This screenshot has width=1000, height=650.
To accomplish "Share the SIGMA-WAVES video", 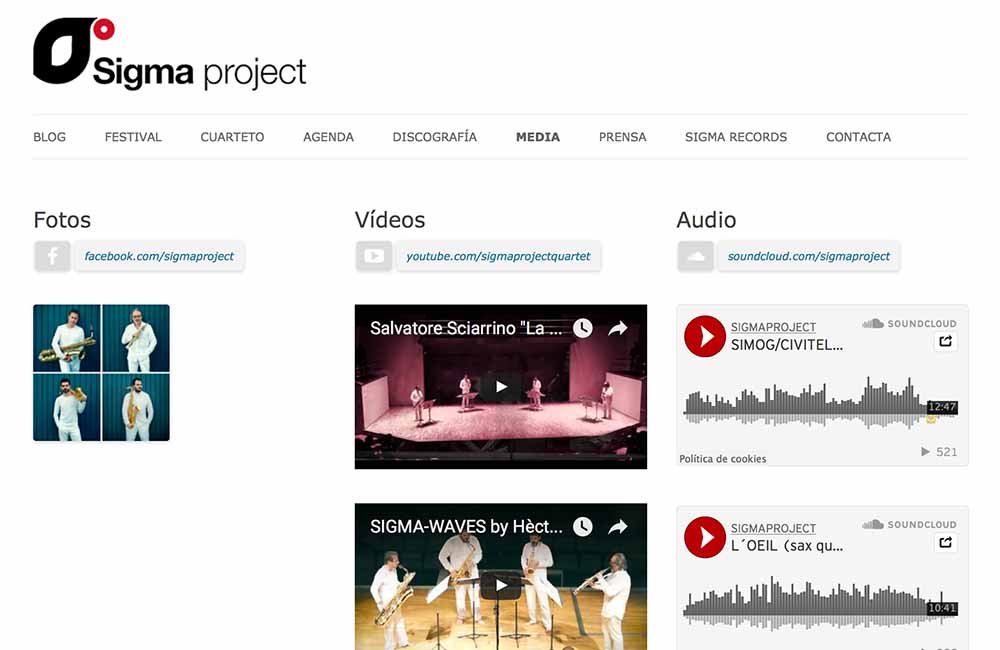I will (x=617, y=527).
